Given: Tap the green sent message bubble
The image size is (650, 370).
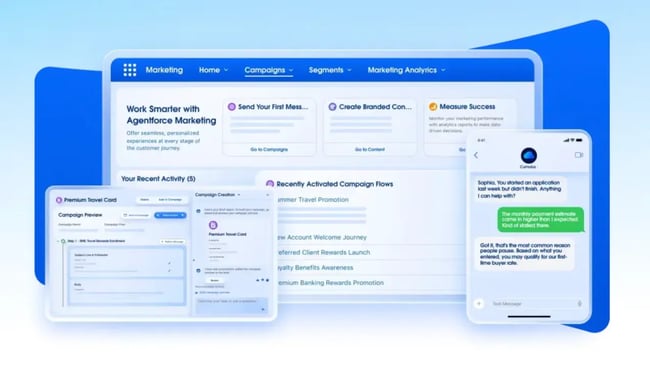Looking at the screenshot, I should pyautogui.click(x=541, y=220).
